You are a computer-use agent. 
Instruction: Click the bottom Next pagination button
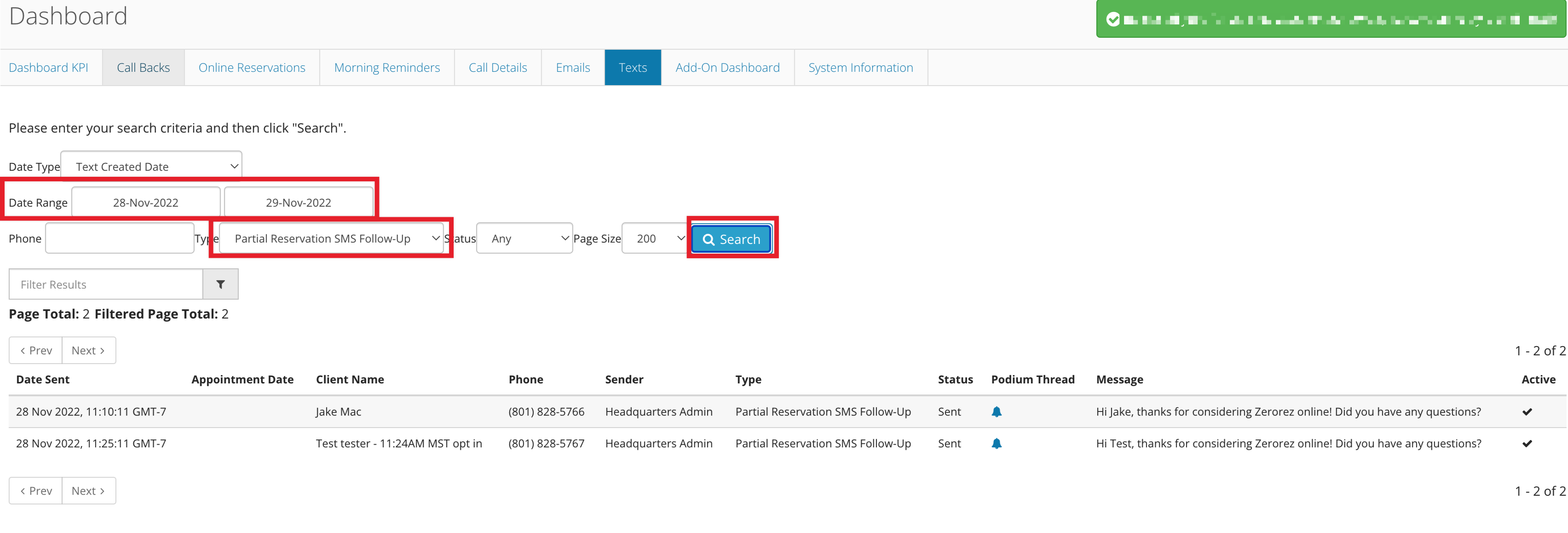tap(89, 490)
